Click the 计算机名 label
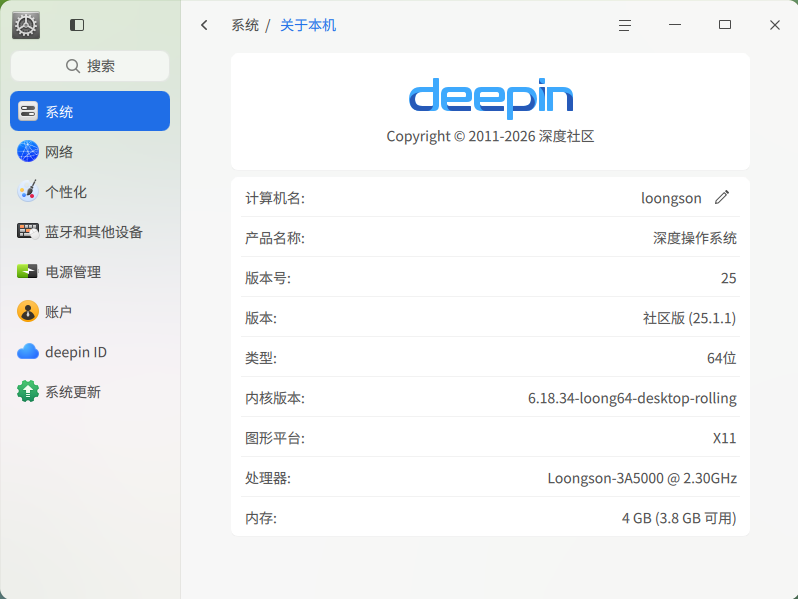 275,198
